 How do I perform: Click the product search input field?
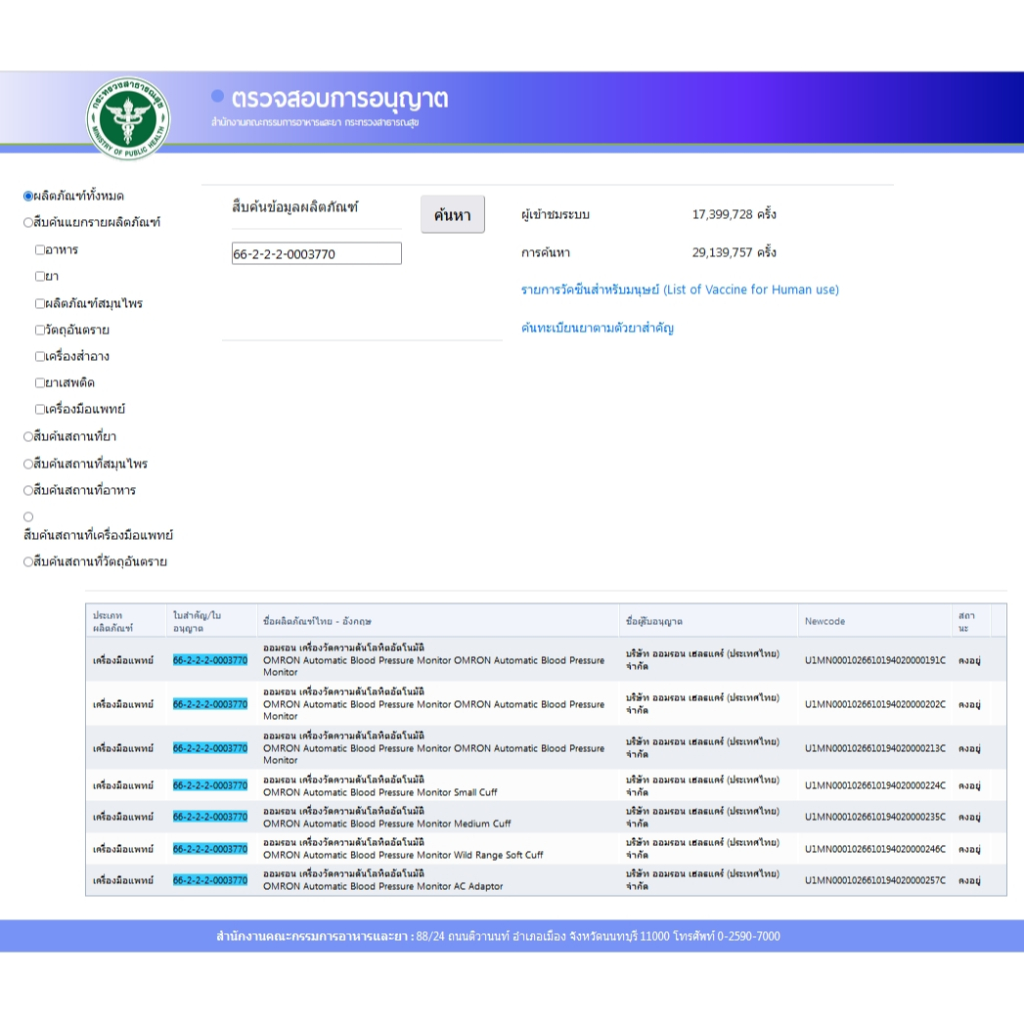(x=316, y=254)
